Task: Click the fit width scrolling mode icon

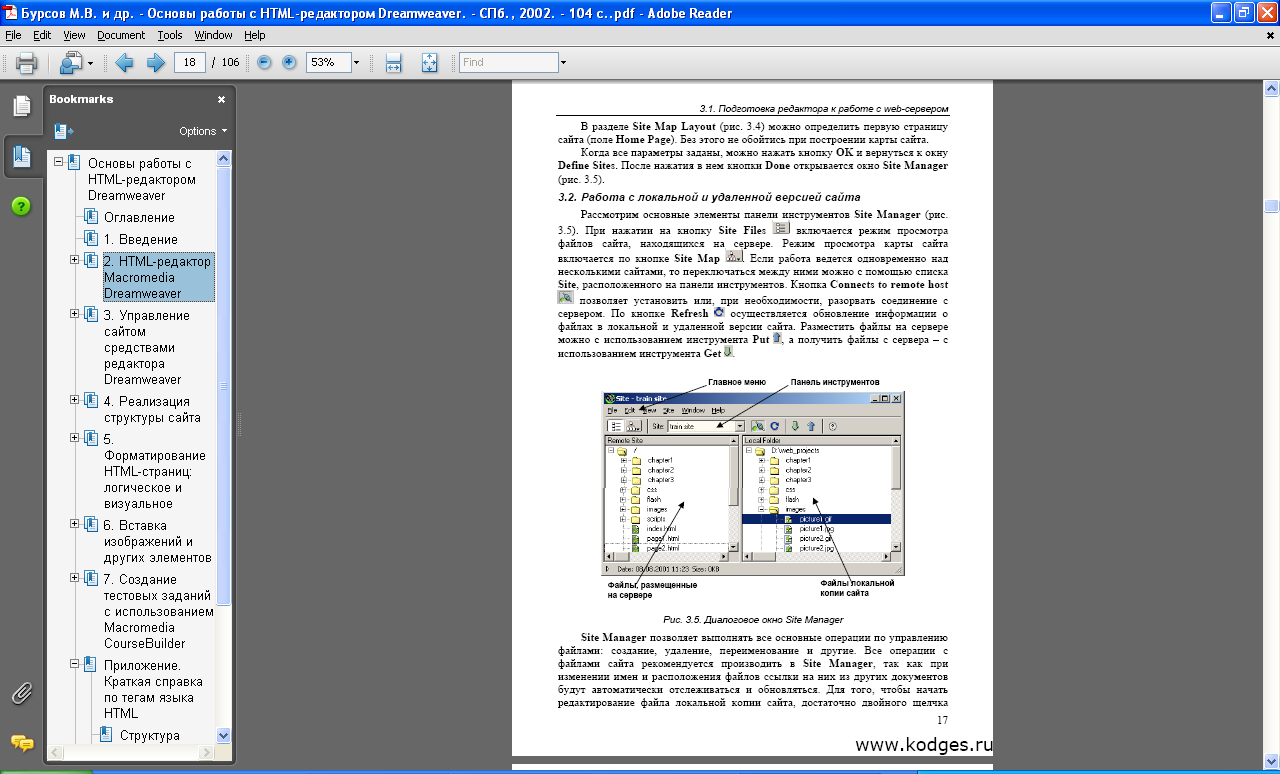Action: click(393, 63)
